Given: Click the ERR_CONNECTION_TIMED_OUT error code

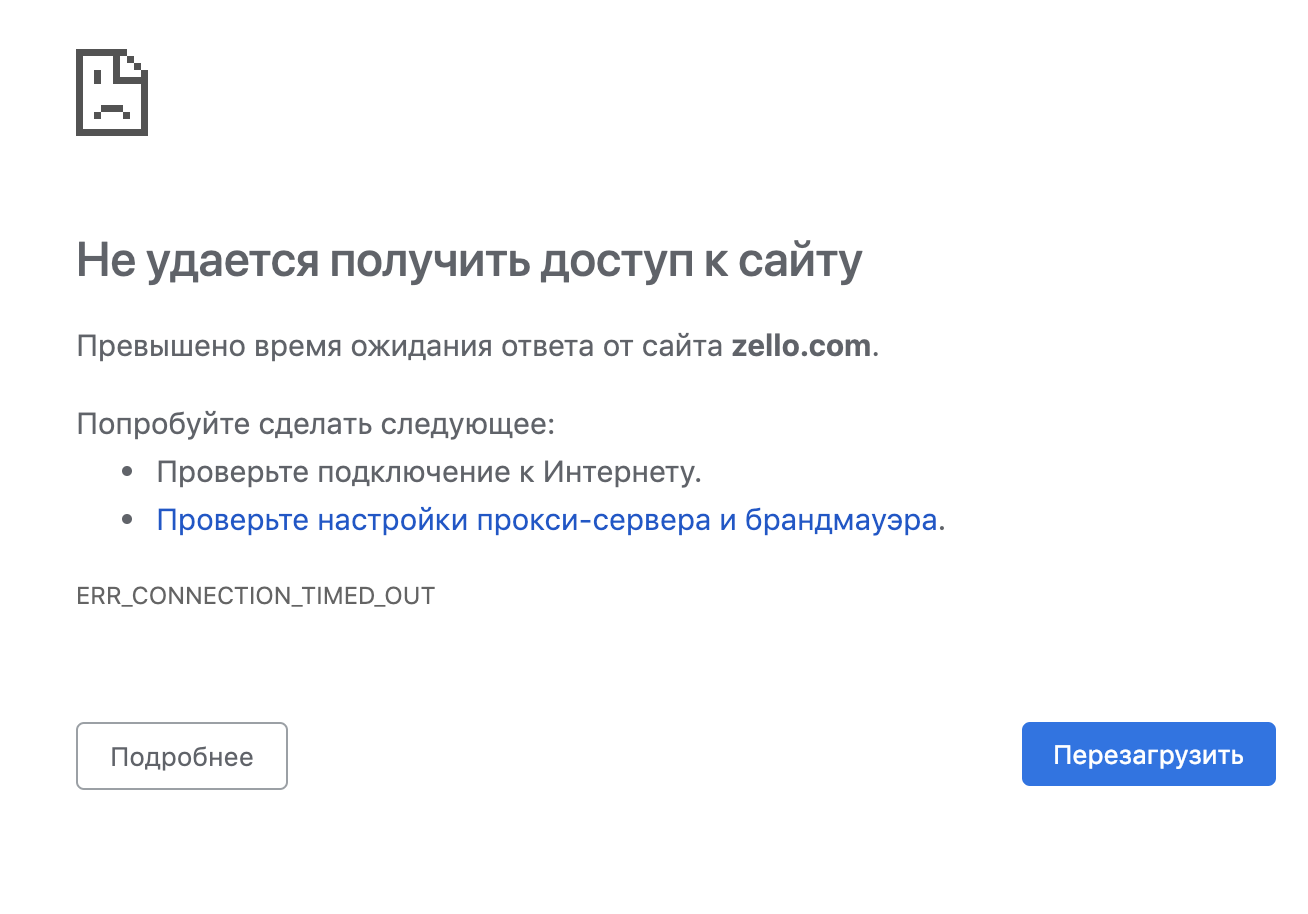Looking at the screenshot, I should pyautogui.click(x=255, y=595).
